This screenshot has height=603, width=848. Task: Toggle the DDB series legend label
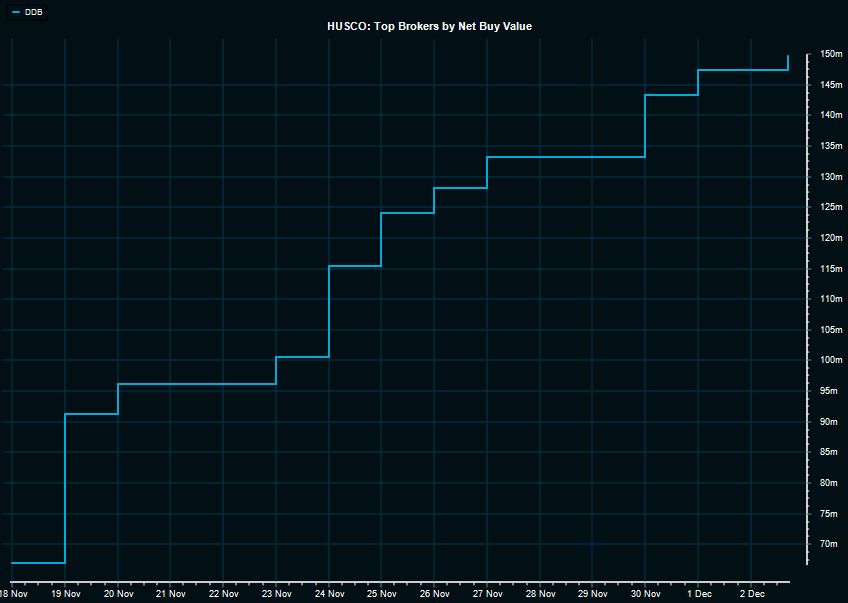pos(34,12)
